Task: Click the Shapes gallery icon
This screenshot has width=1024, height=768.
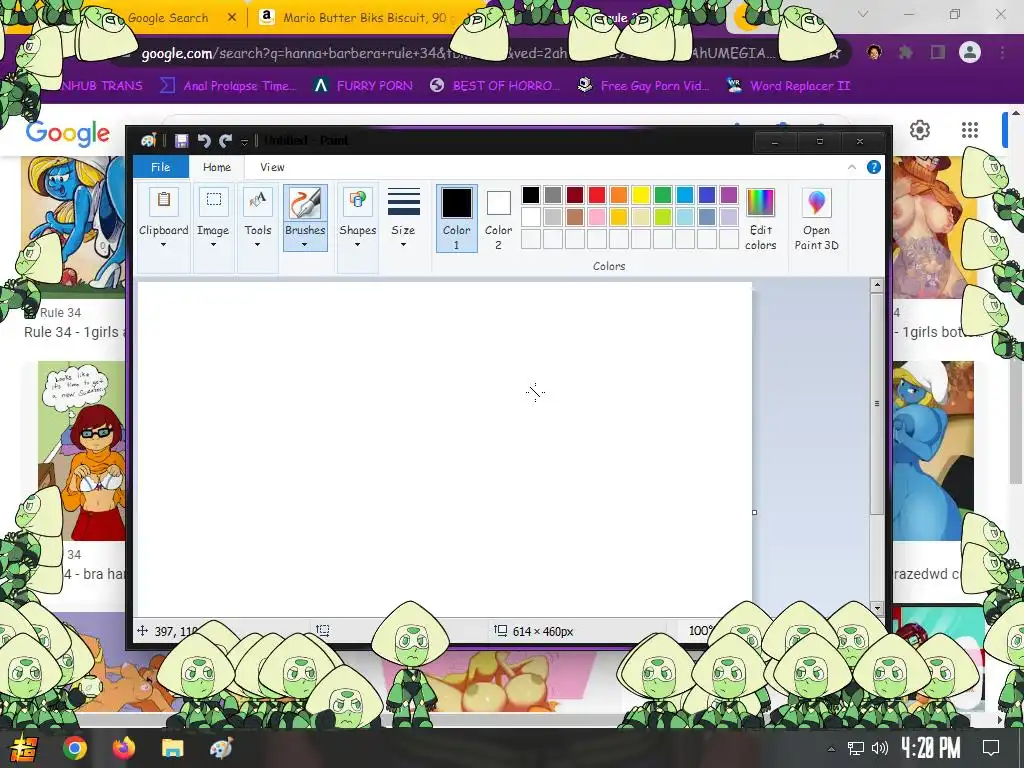Action: [x=358, y=200]
